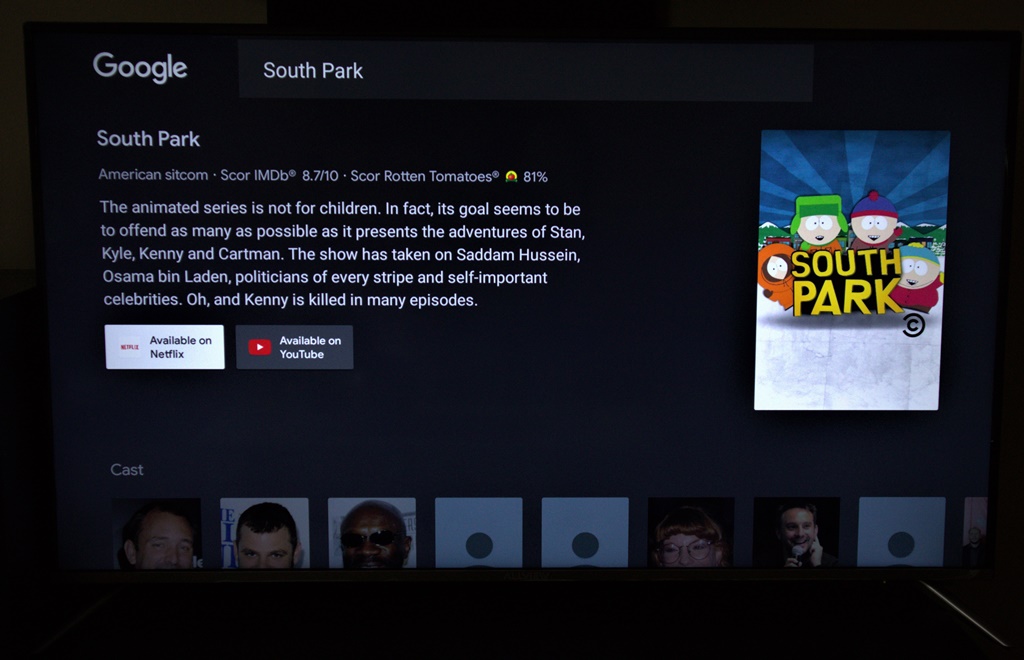
Task: Select the second cast member photo
Action: click(264, 533)
